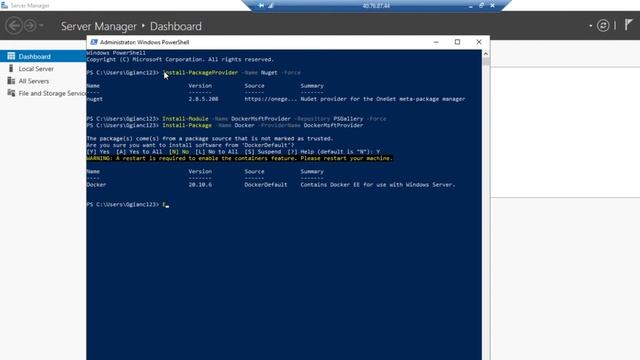
Task: Click the File and Storage Services icon
Action: (11, 93)
